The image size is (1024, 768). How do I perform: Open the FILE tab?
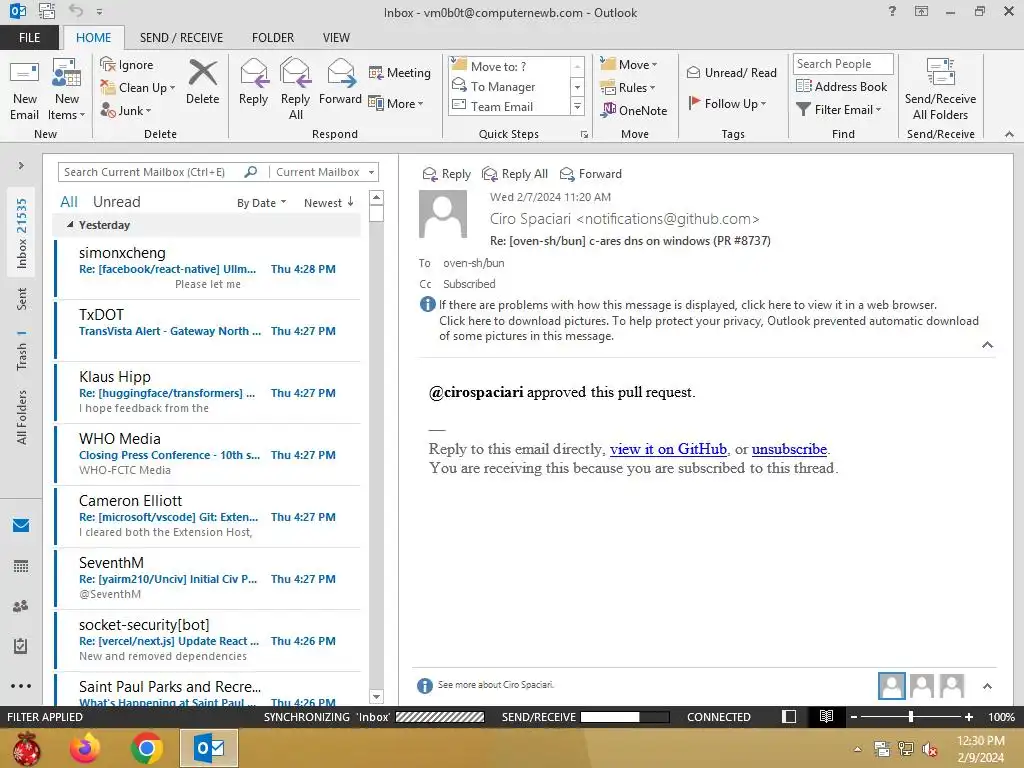pyautogui.click(x=29, y=37)
